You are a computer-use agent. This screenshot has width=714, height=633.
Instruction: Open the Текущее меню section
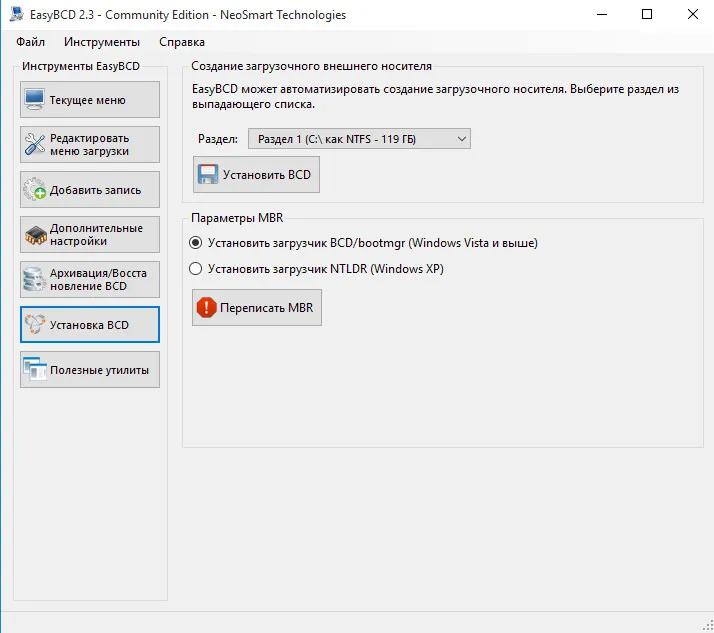click(90, 100)
